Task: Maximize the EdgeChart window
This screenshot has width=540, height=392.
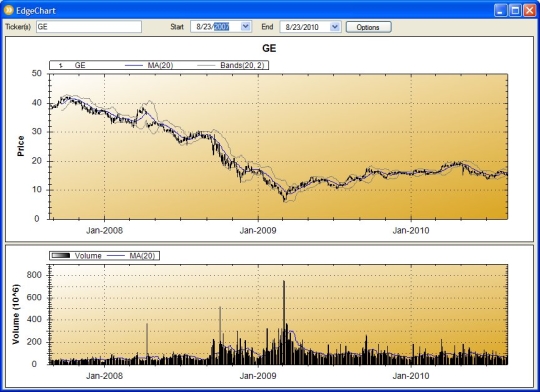Action: [x=515, y=10]
